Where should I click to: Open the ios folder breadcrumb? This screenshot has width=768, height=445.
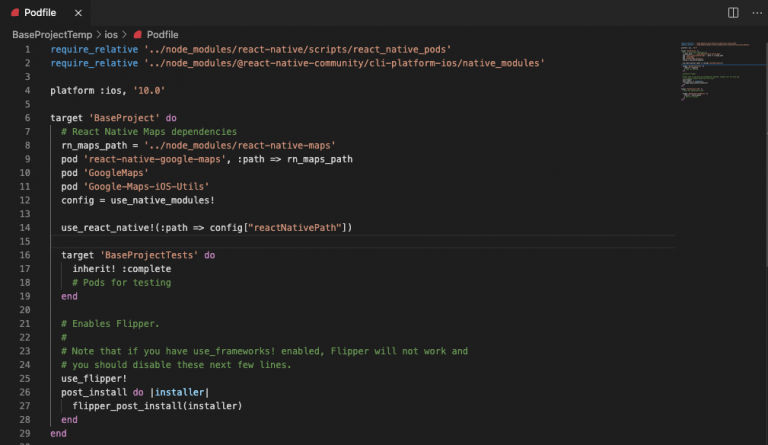coord(111,35)
